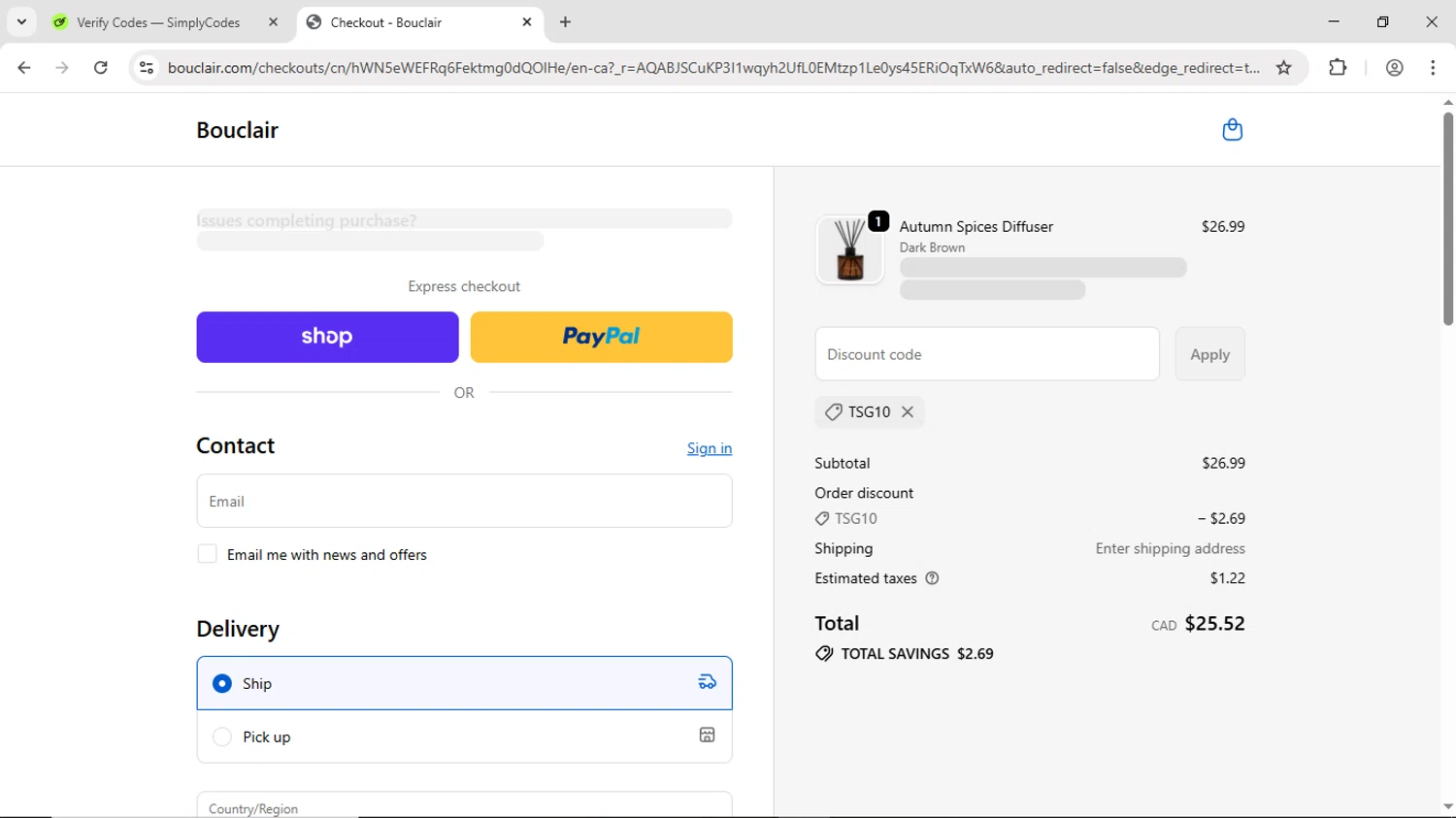This screenshot has width=1456, height=818.
Task: Go back to the previous page
Action: point(24,68)
